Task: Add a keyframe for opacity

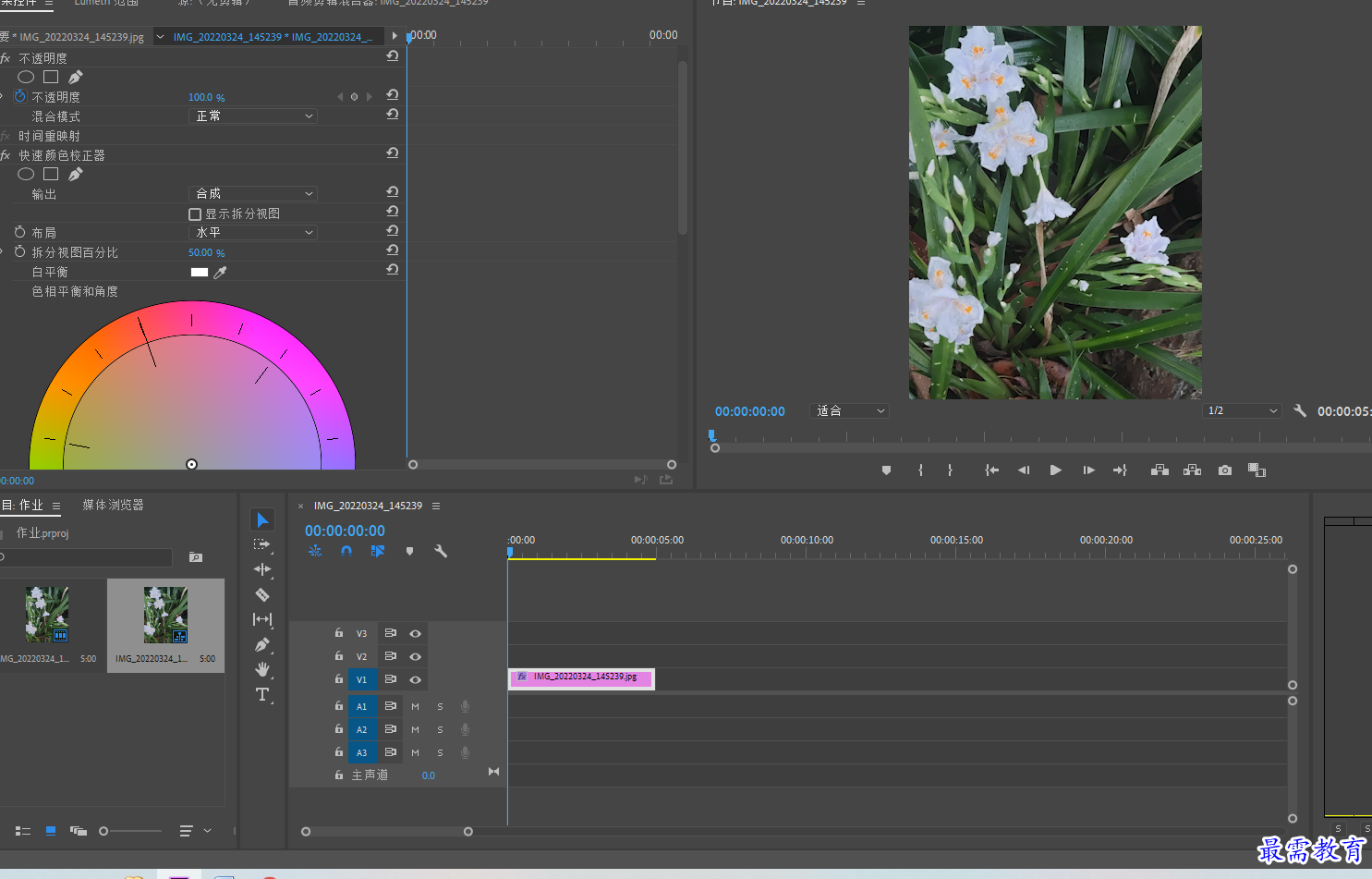Action: (x=354, y=96)
